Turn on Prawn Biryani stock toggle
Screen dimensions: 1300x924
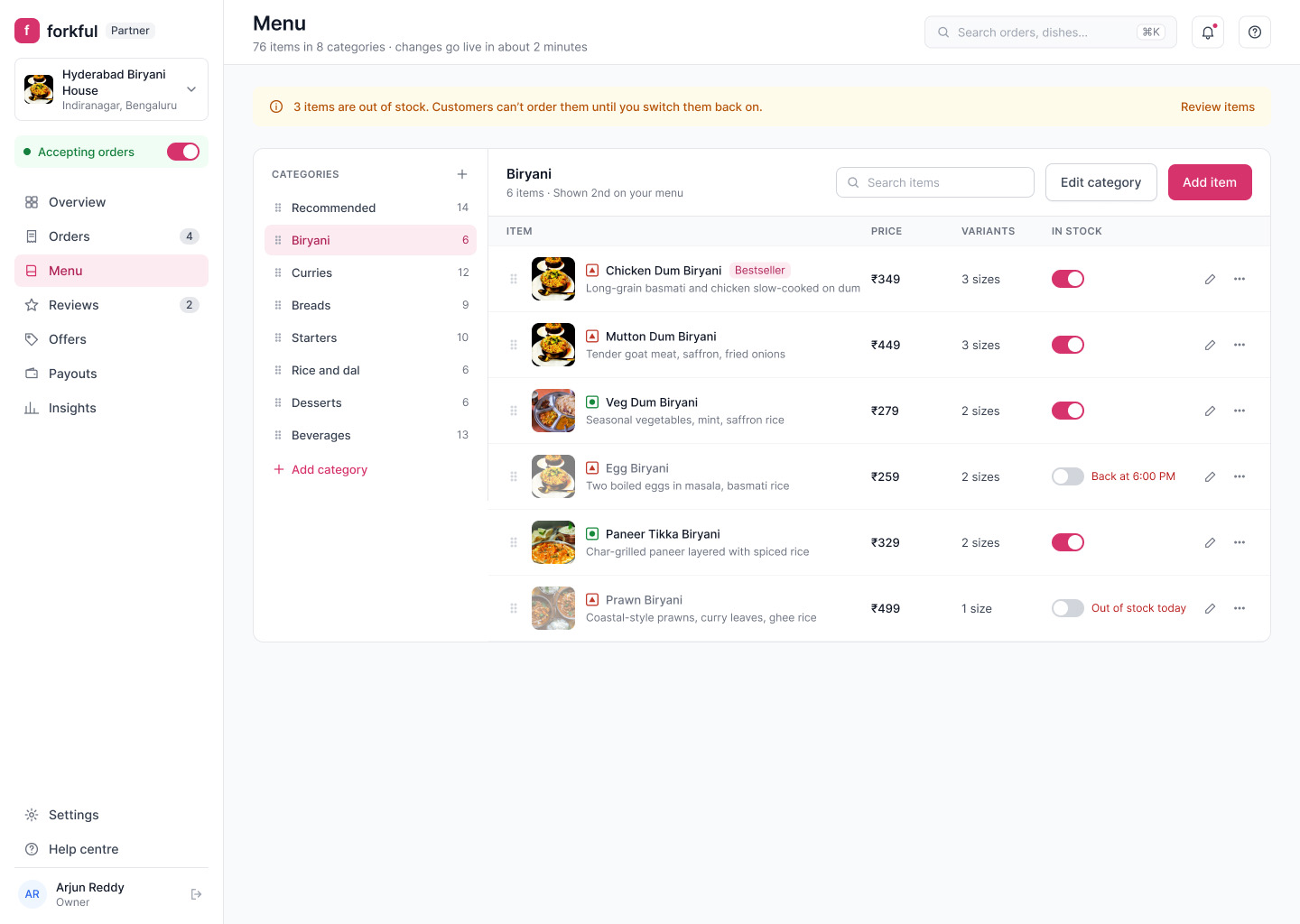[x=1068, y=608]
